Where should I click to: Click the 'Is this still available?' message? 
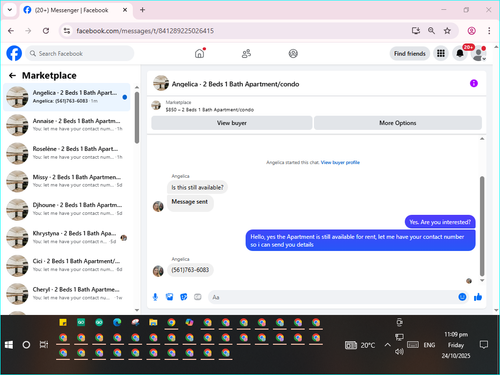tap(197, 187)
